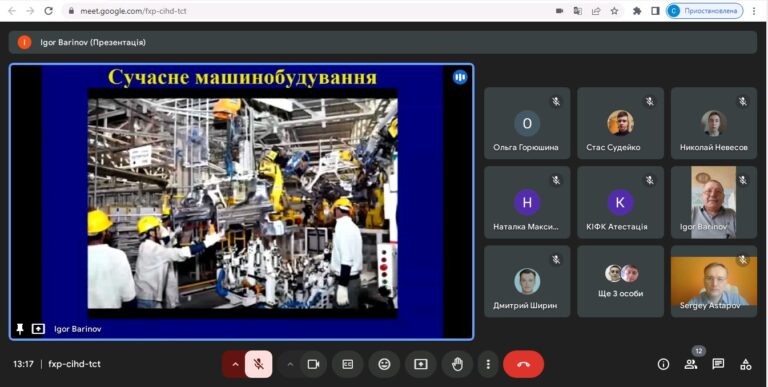Click the Призупинена profile button
768x387 pixels.
(x=704, y=11)
